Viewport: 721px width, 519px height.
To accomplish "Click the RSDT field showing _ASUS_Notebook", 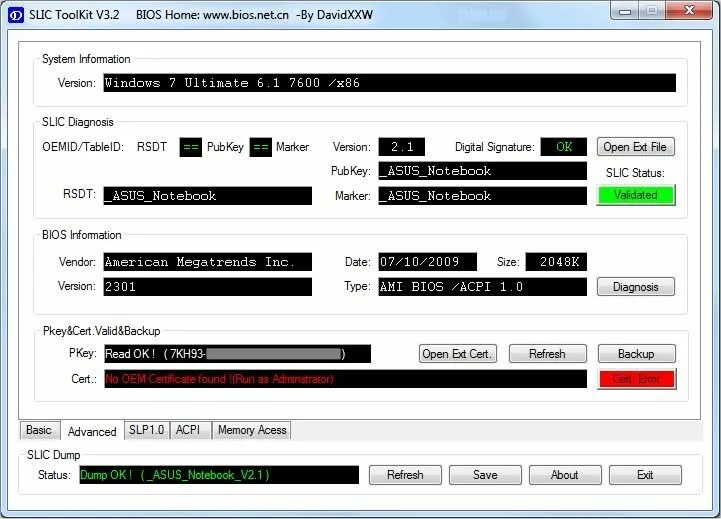I will click(x=207, y=196).
